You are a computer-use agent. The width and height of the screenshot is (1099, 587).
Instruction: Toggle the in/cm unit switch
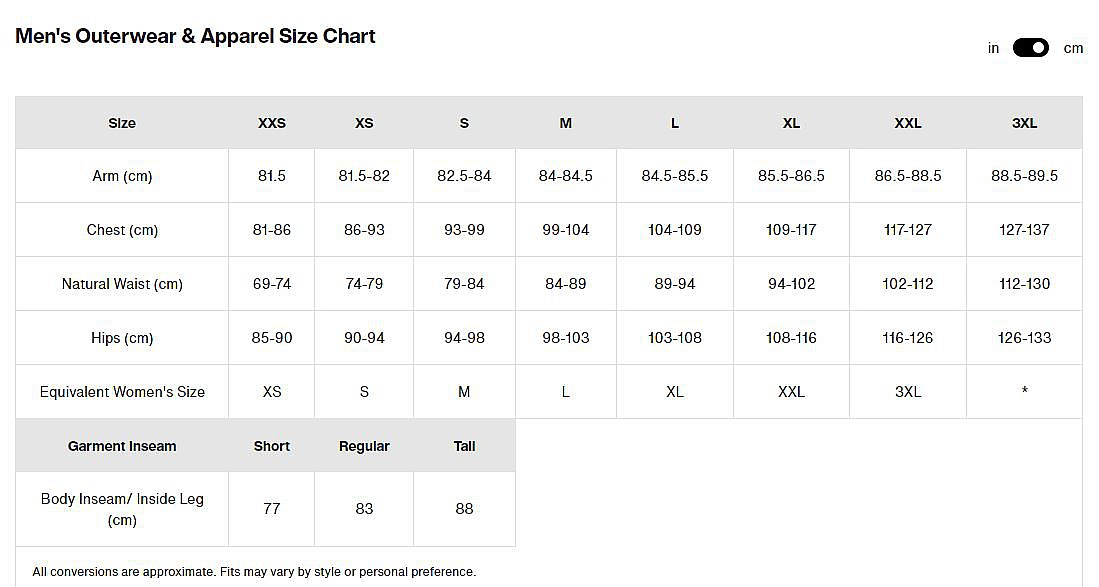click(x=1030, y=48)
